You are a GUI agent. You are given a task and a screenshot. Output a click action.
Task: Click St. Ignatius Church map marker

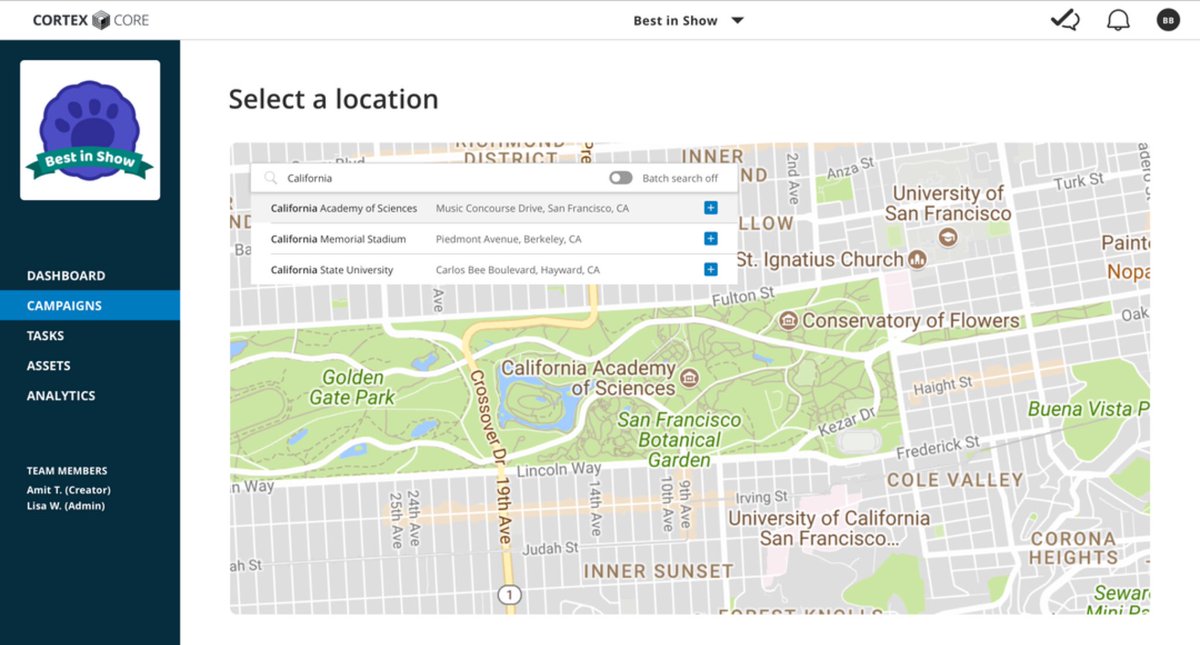pyautogui.click(x=917, y=260)
